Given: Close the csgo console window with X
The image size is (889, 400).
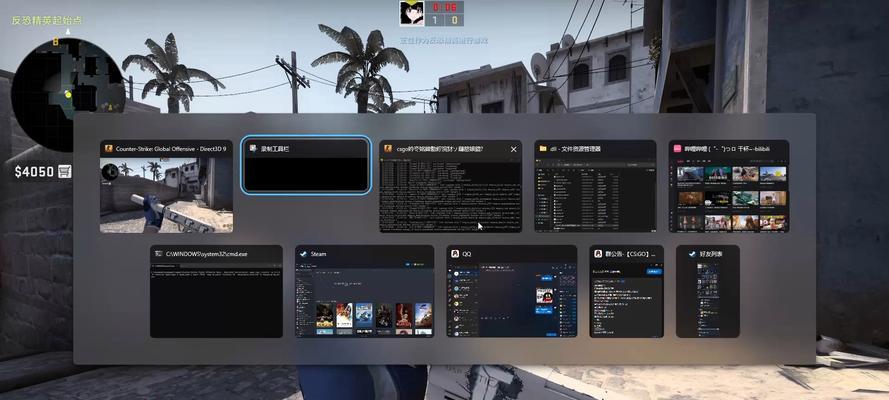Looking at the screenshot, I should pyautogui.click(x=514, y=149).
